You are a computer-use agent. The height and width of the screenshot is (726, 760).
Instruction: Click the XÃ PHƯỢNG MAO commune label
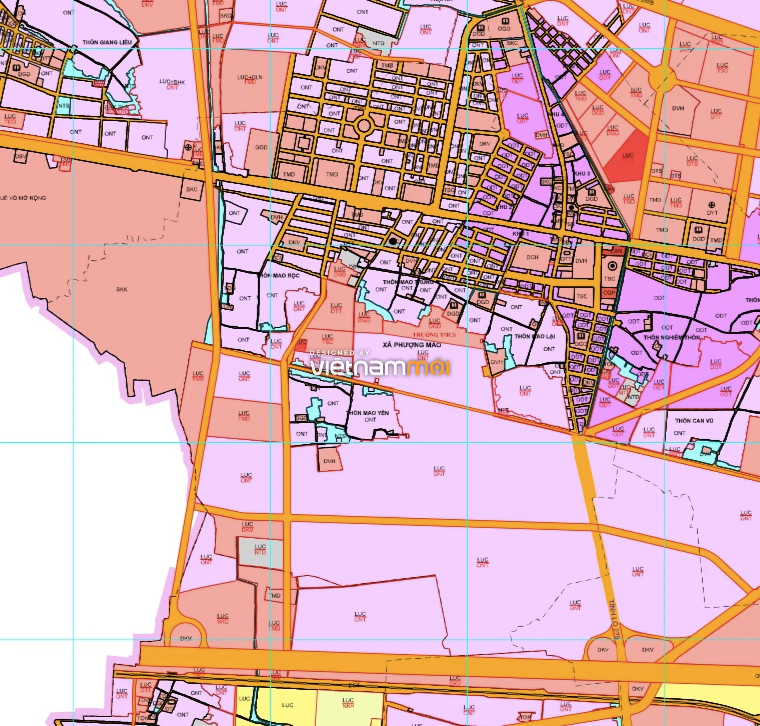coord(412,345)
